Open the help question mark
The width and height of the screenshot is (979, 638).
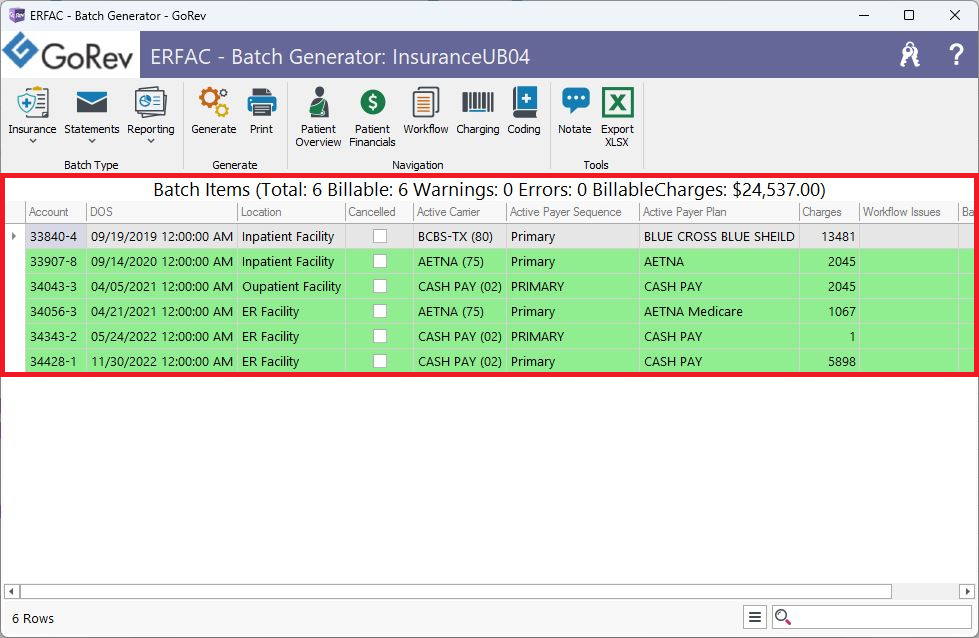click(956, 55)
